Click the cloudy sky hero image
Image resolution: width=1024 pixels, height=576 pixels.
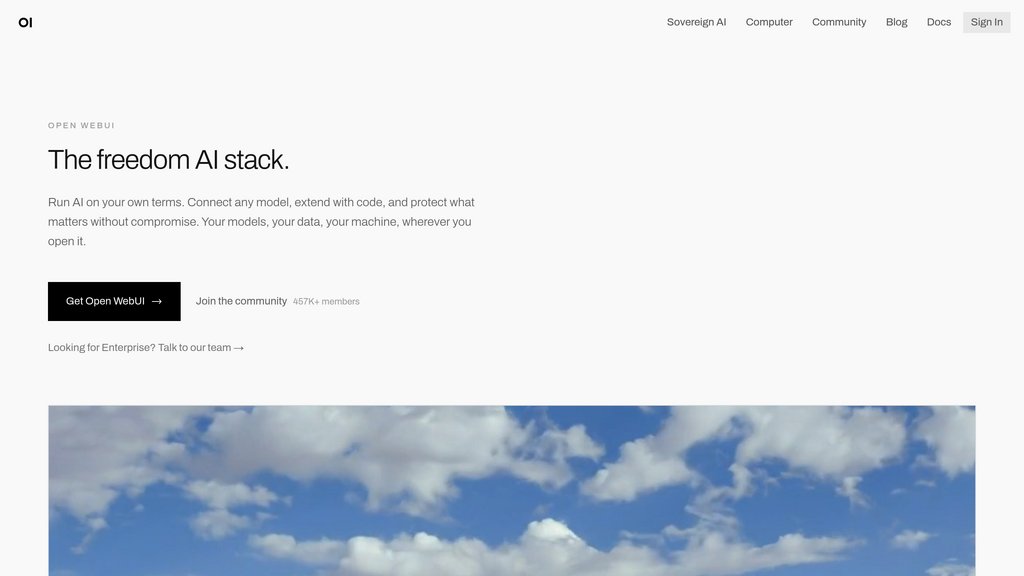tap(512, 490)
